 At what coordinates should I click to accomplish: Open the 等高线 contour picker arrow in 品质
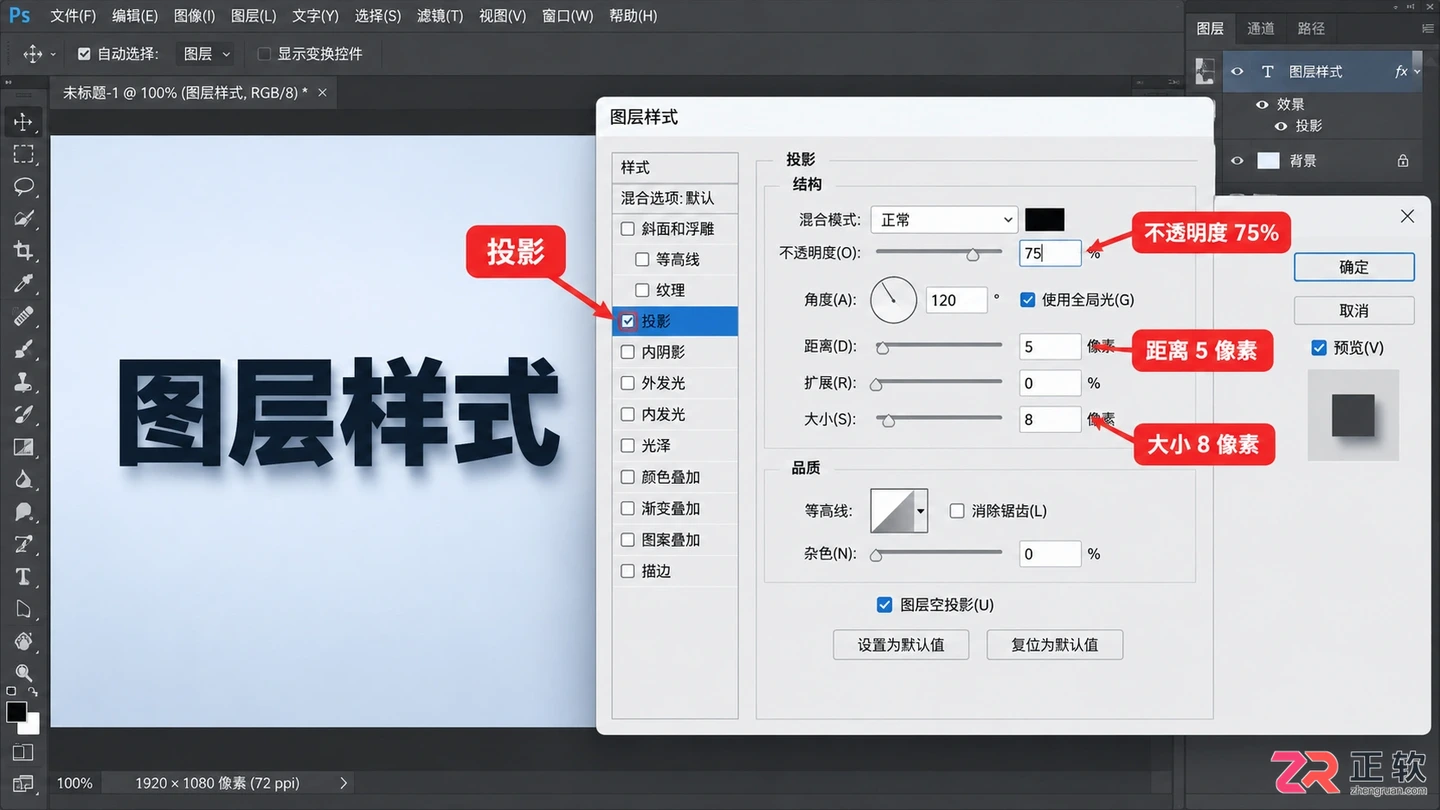(x=921, y=511)
